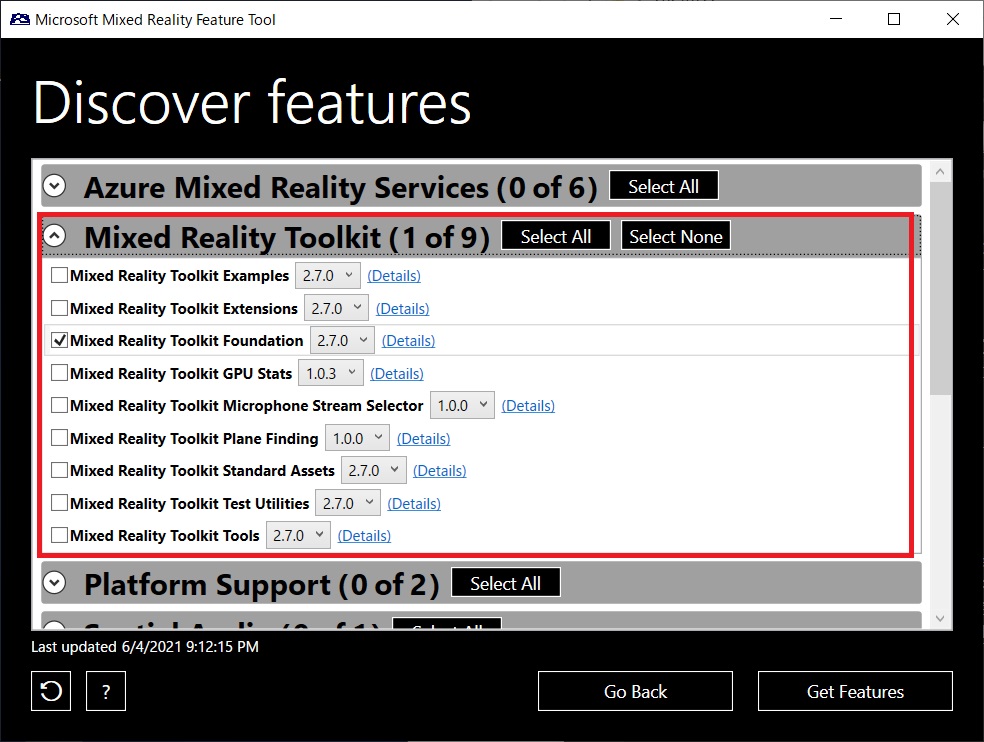
Task: Click the feature list scrollbar thumb
Action: (940, 289)
